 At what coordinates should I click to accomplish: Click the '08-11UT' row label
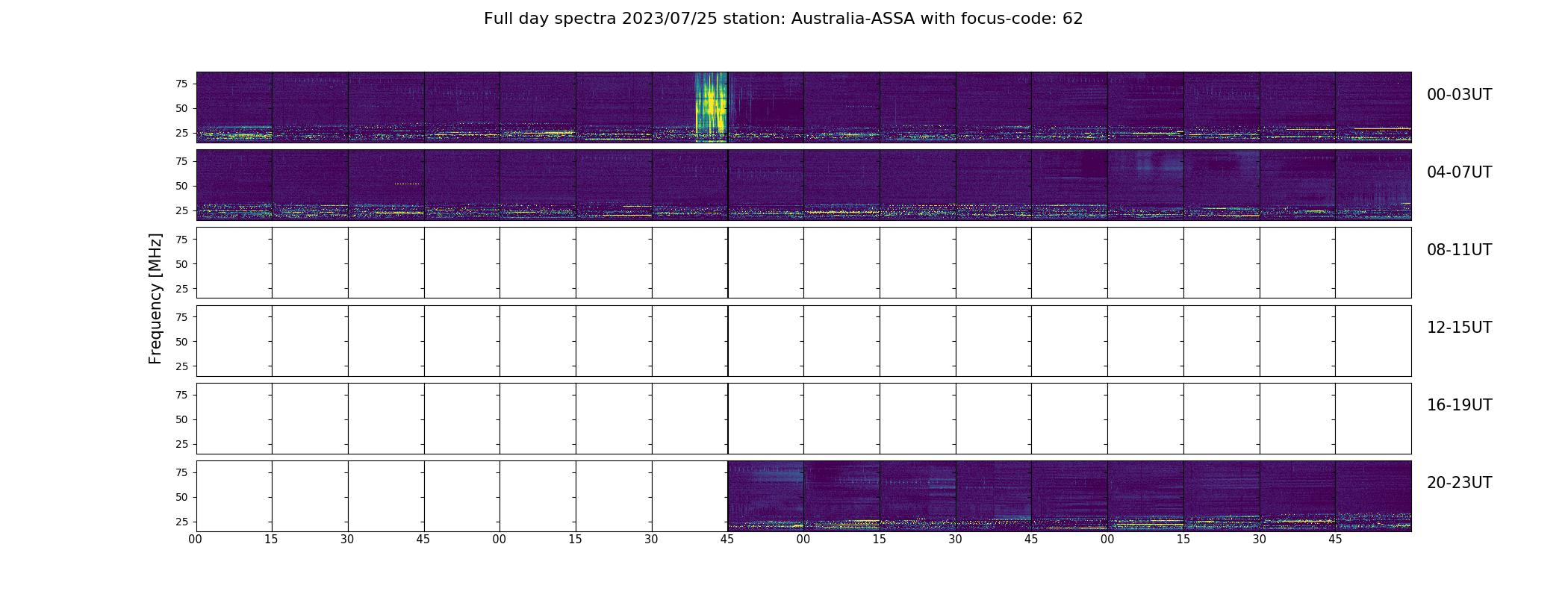click(1459, 250)
